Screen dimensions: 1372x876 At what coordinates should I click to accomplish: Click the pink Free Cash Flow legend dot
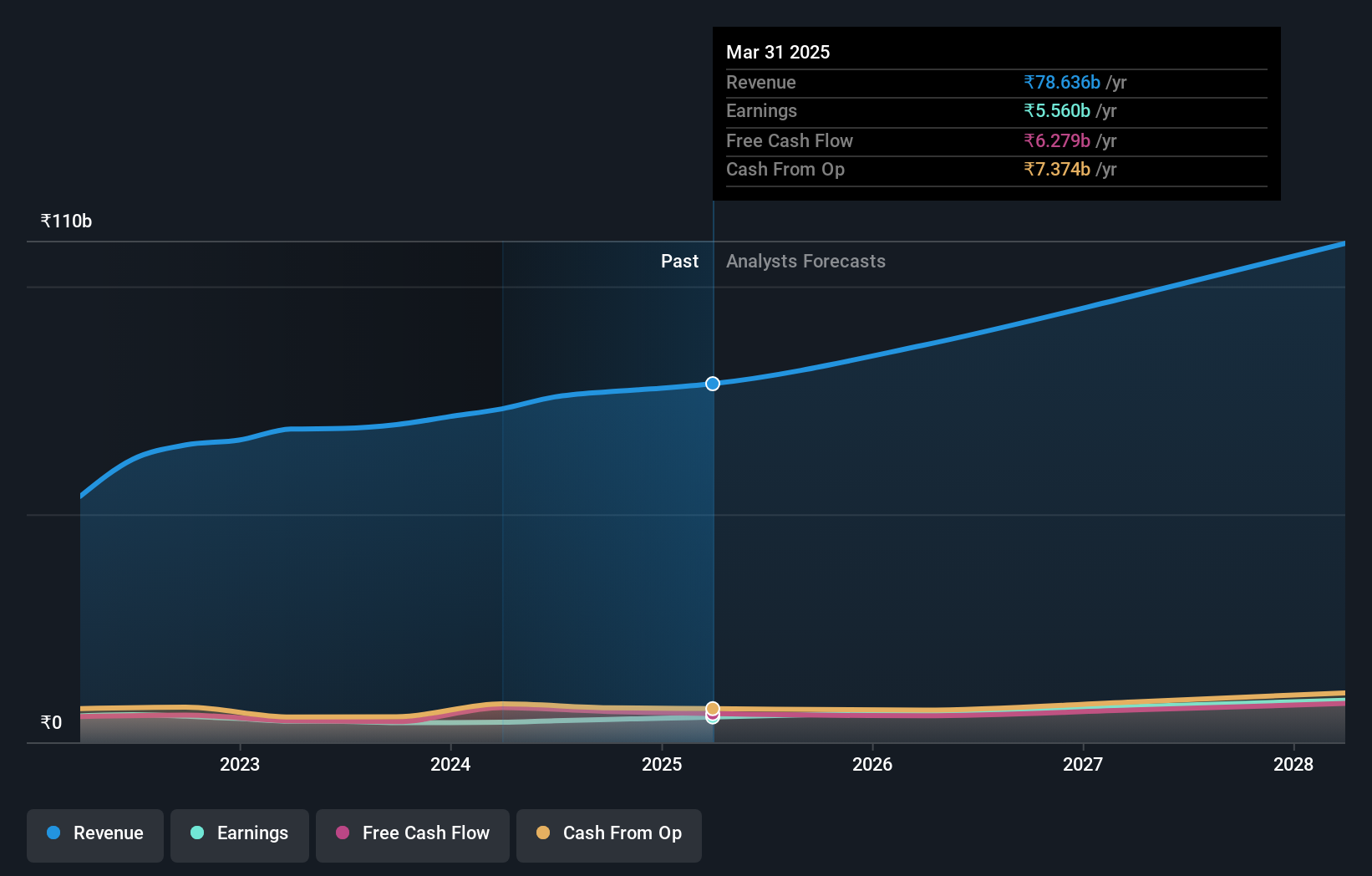[x=342, y=833]
